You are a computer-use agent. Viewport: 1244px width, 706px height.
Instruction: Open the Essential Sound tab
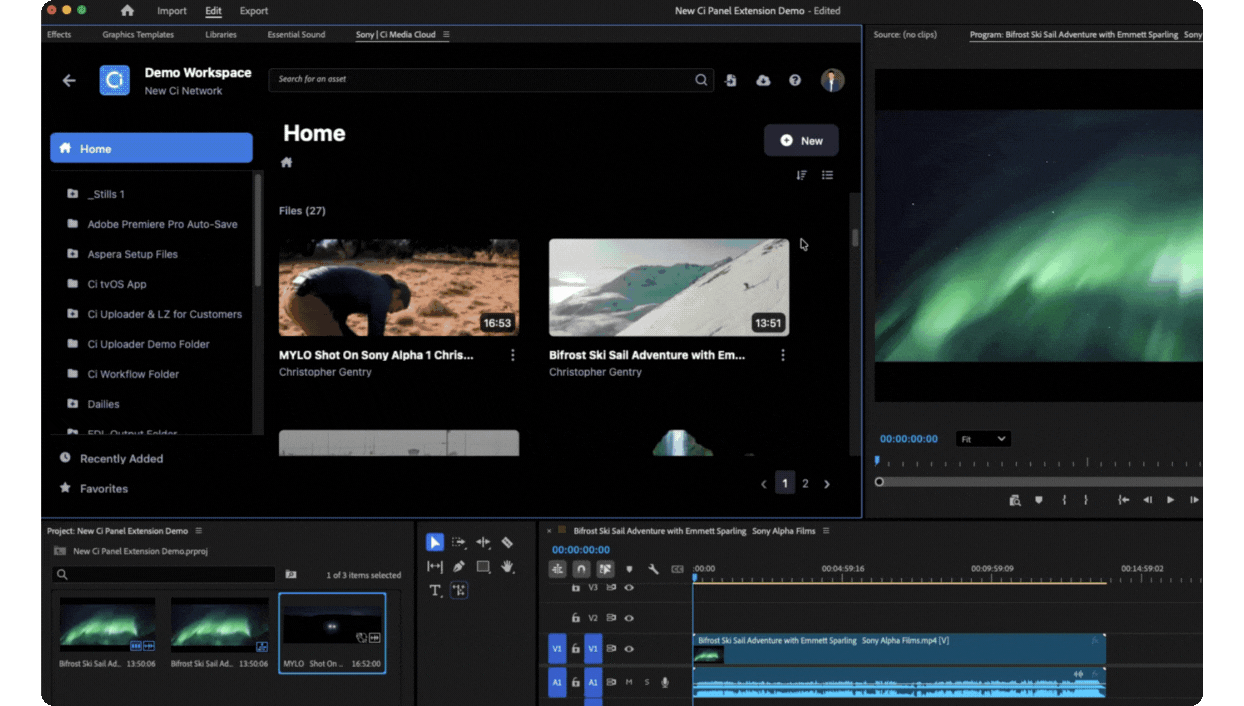[x=296, y=35]
